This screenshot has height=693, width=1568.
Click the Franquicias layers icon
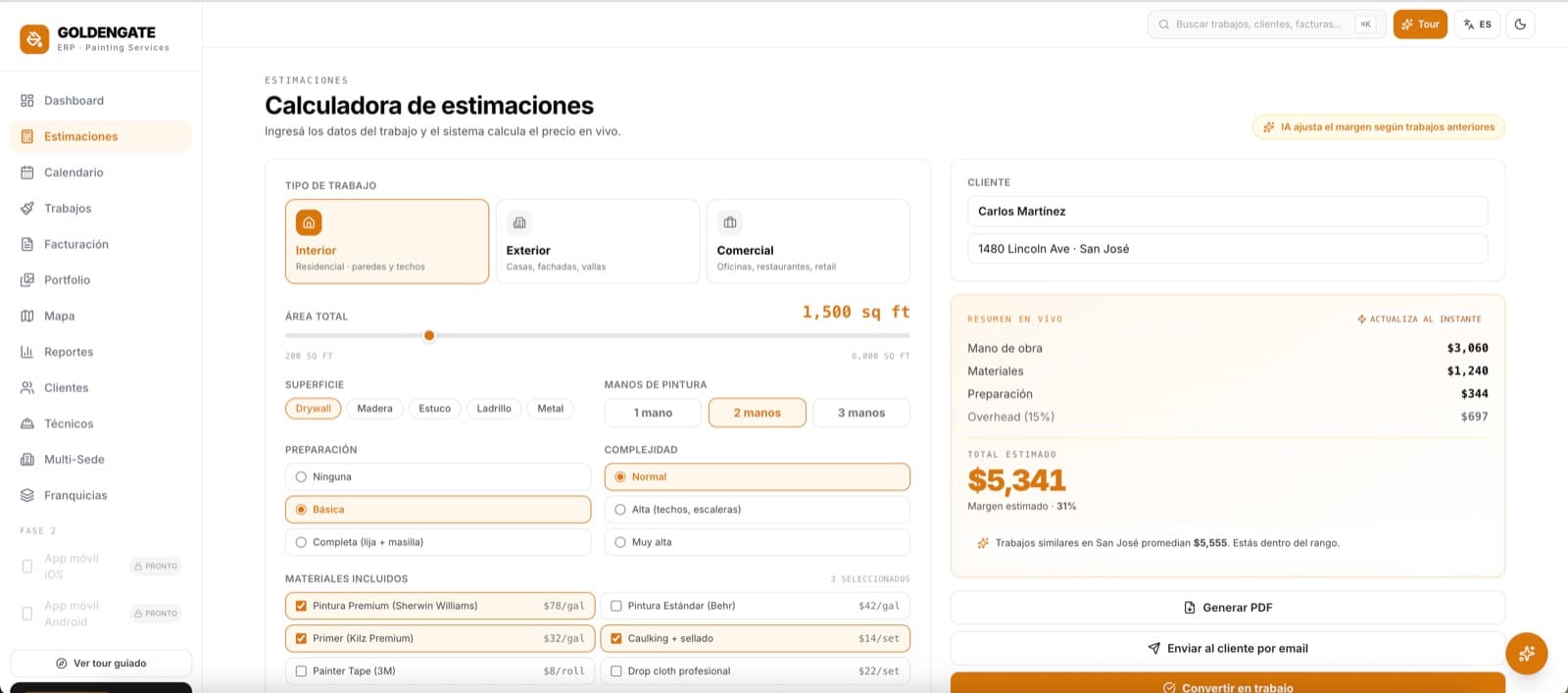27,495
